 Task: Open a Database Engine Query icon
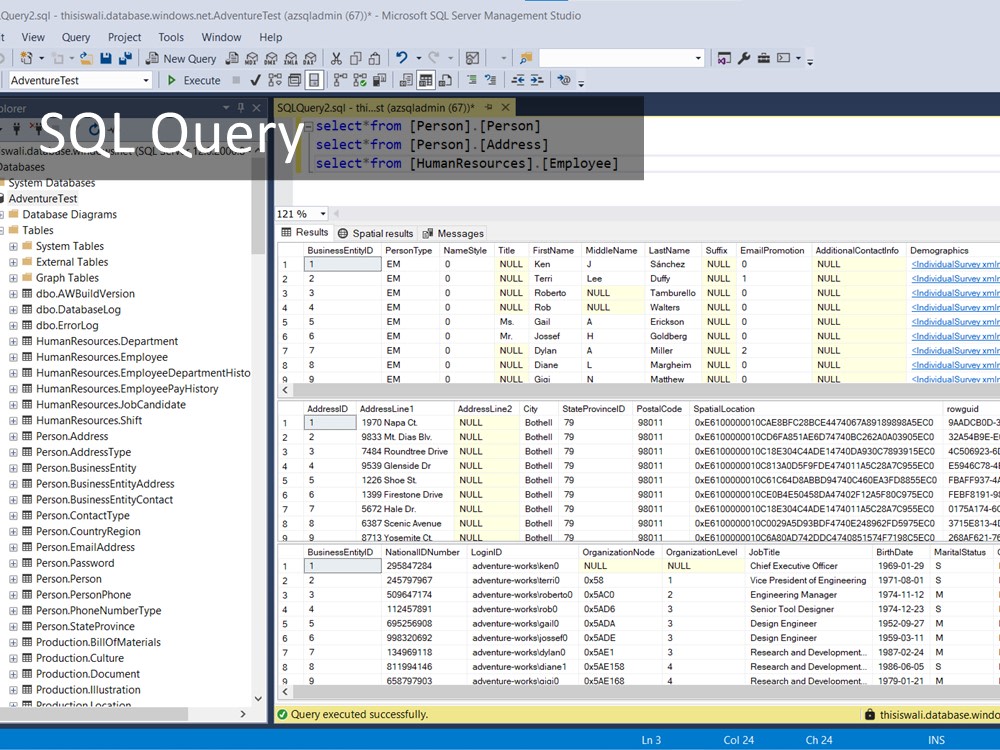[x=232, y=59]
